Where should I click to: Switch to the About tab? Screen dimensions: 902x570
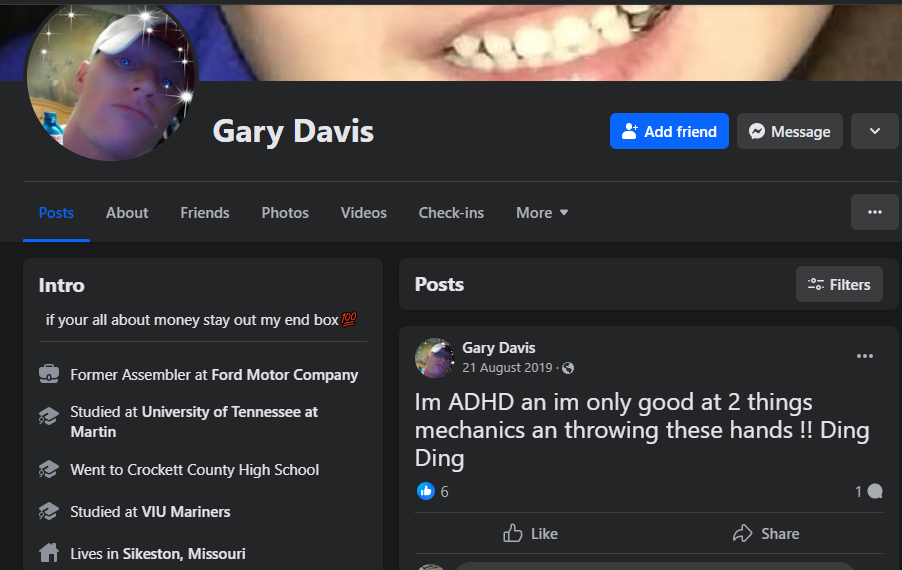[127, 212]
